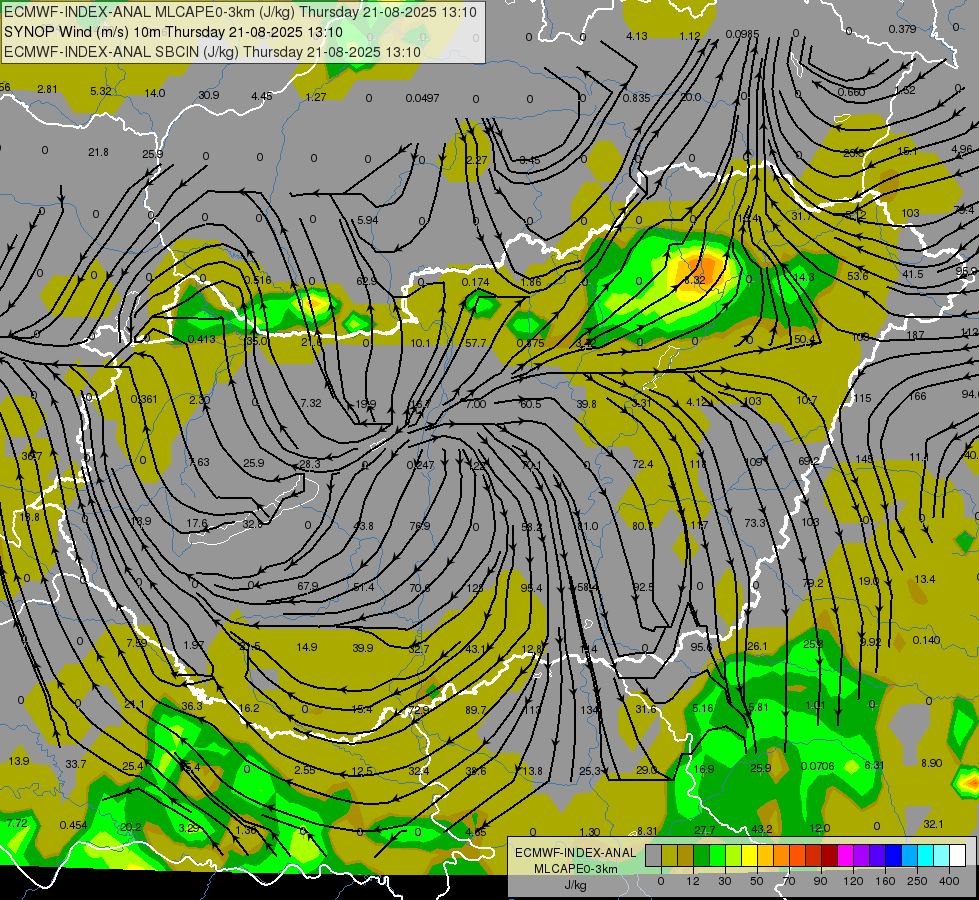Click the map value 67.9

pos(308,586)
